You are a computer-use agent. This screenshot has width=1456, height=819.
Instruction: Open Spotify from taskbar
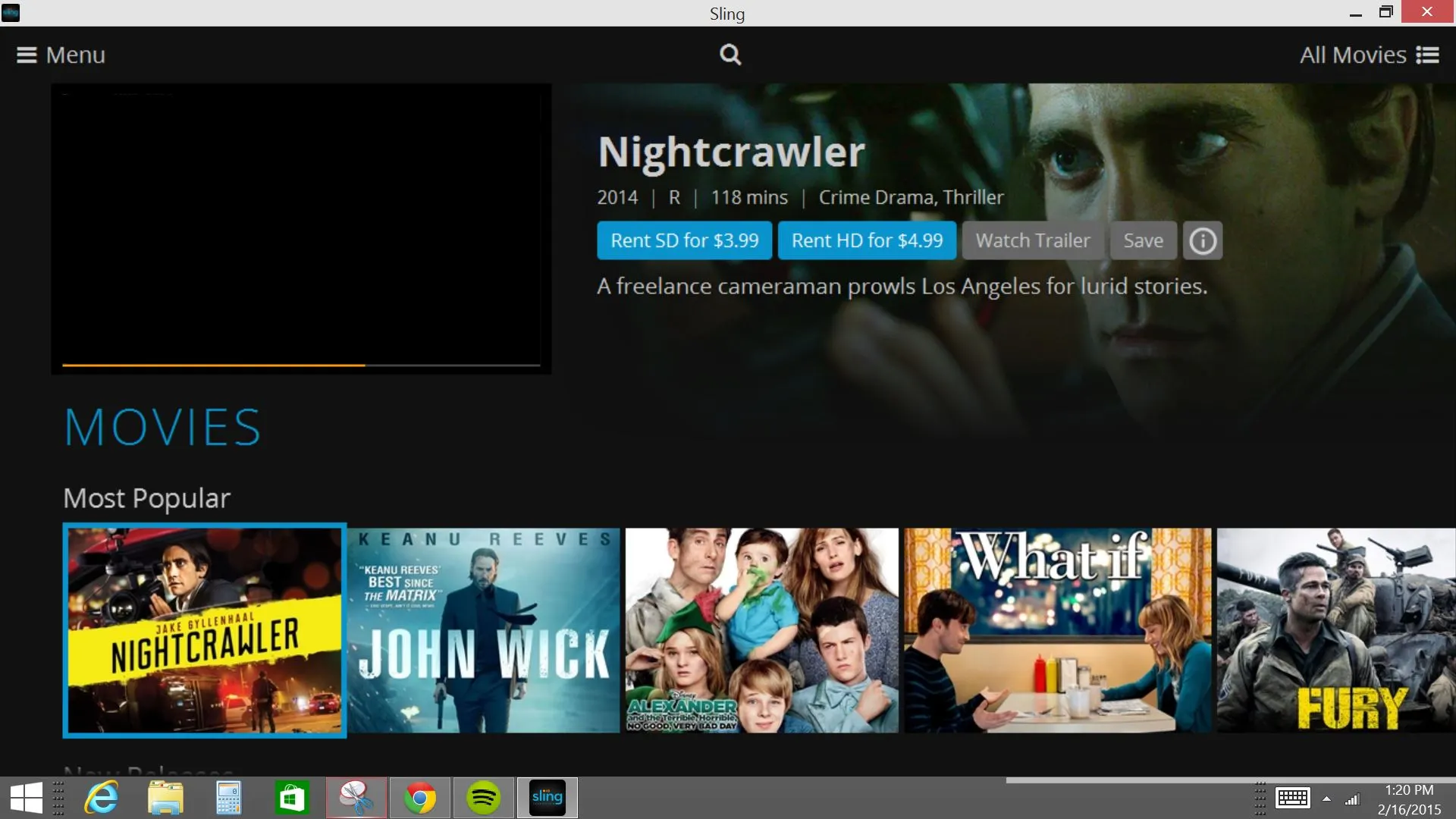pos(484,798)
